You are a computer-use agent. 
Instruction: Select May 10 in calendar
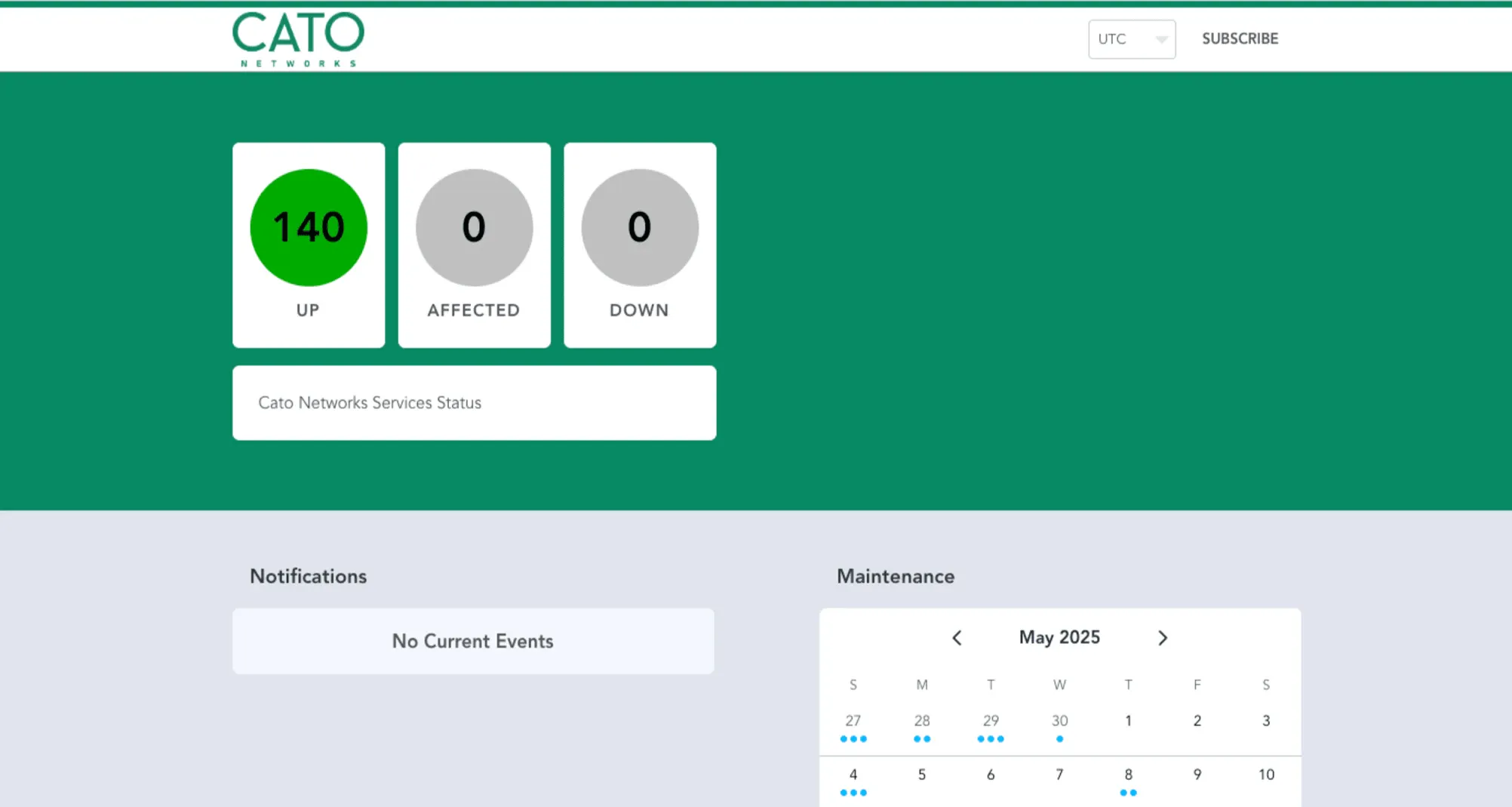pos(1266,775)
